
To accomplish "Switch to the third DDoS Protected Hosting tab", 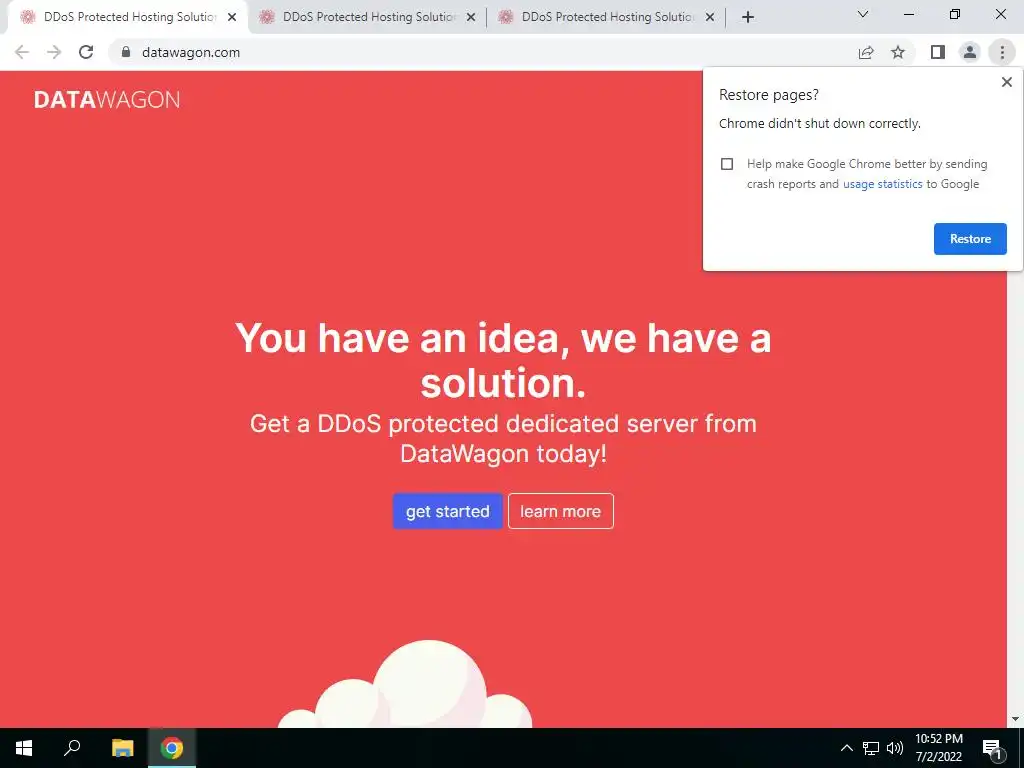I will click(x=606, y=17).
